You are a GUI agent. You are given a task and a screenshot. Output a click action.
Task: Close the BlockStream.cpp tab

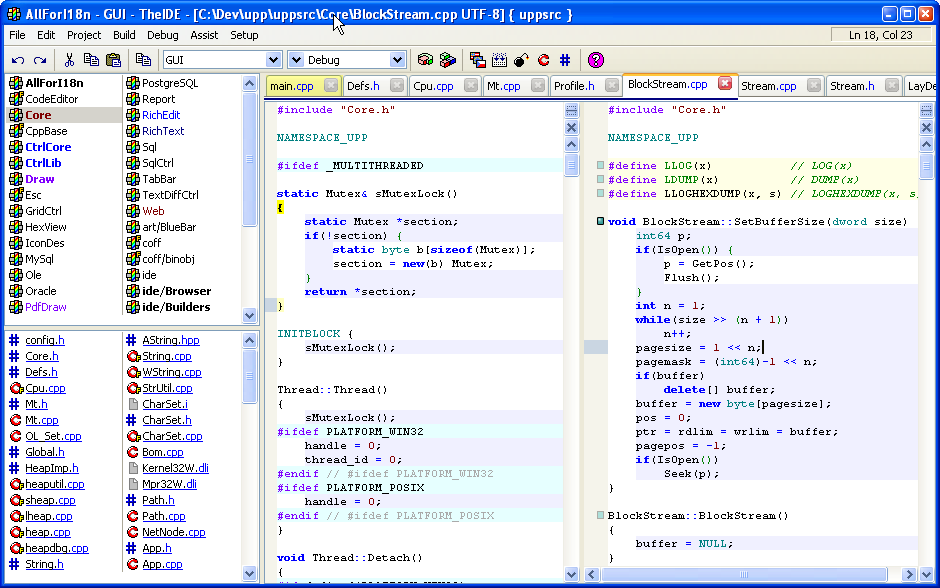click(725, 84)
